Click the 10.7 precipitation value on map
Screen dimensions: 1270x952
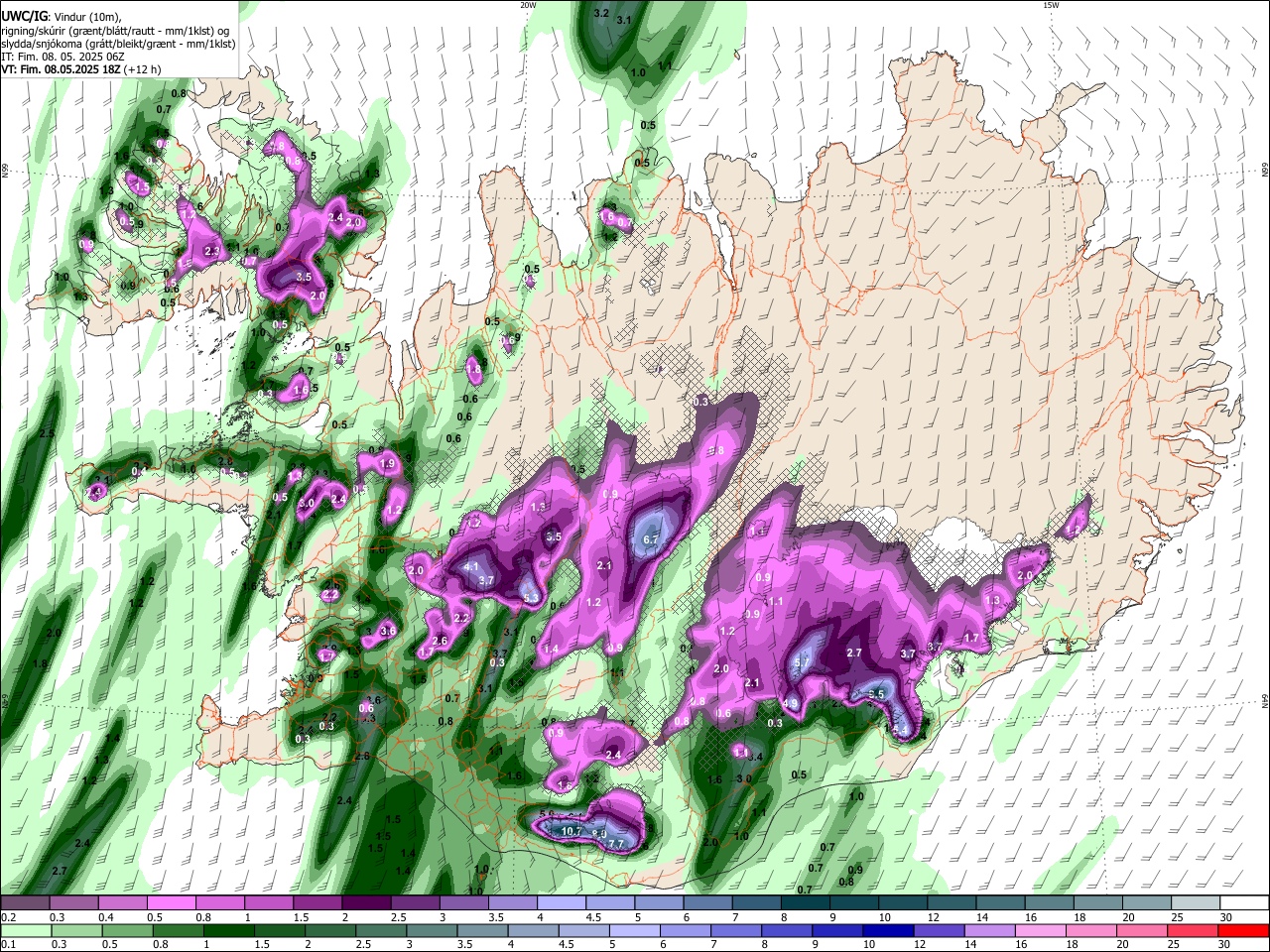coord(571,831)
